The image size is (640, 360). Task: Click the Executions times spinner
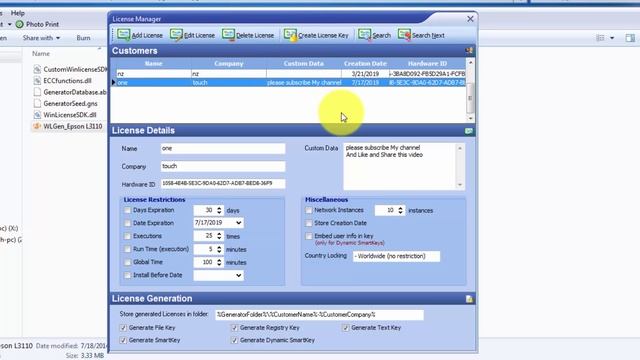pyautogui.click(x=219, y=236)
